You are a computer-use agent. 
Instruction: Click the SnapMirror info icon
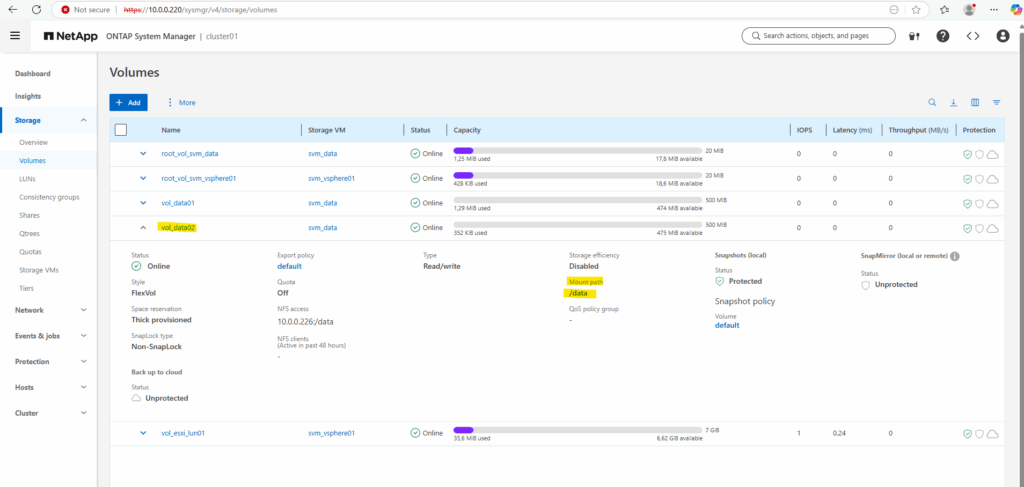coord(955,257)
